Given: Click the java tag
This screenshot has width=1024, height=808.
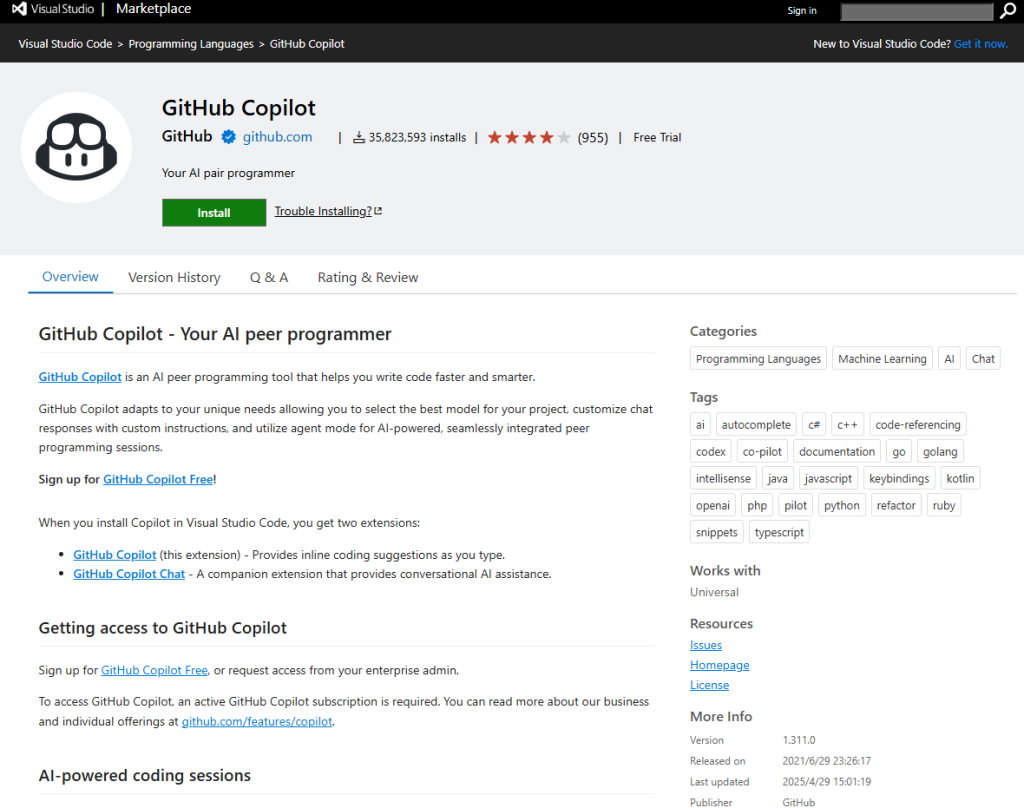Looking at the screenshot, I should point(777,478).
